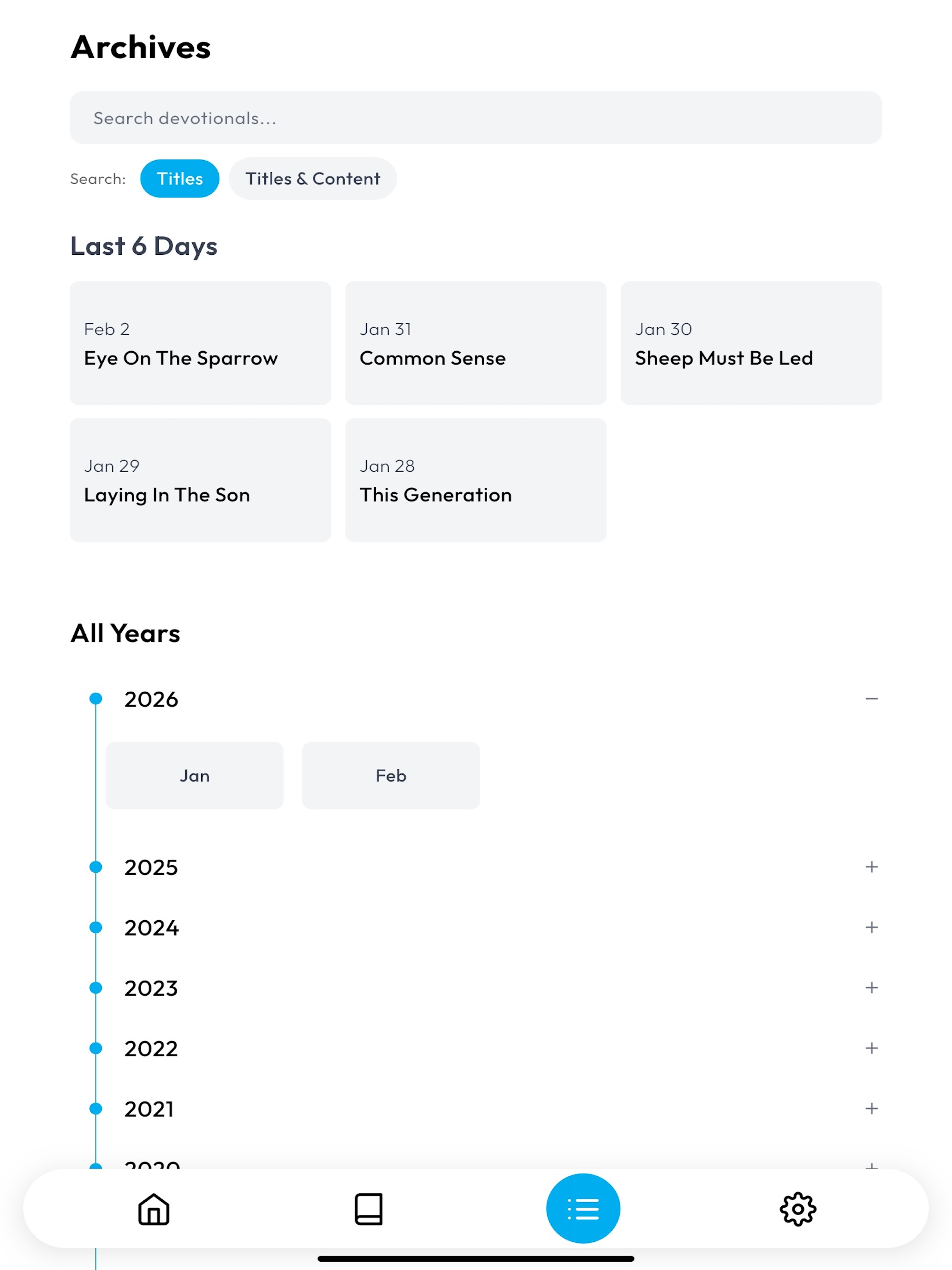Focus the Search devotionals field
The image size is (952, 1270).
pyautogui.click(x=476, y=118)
